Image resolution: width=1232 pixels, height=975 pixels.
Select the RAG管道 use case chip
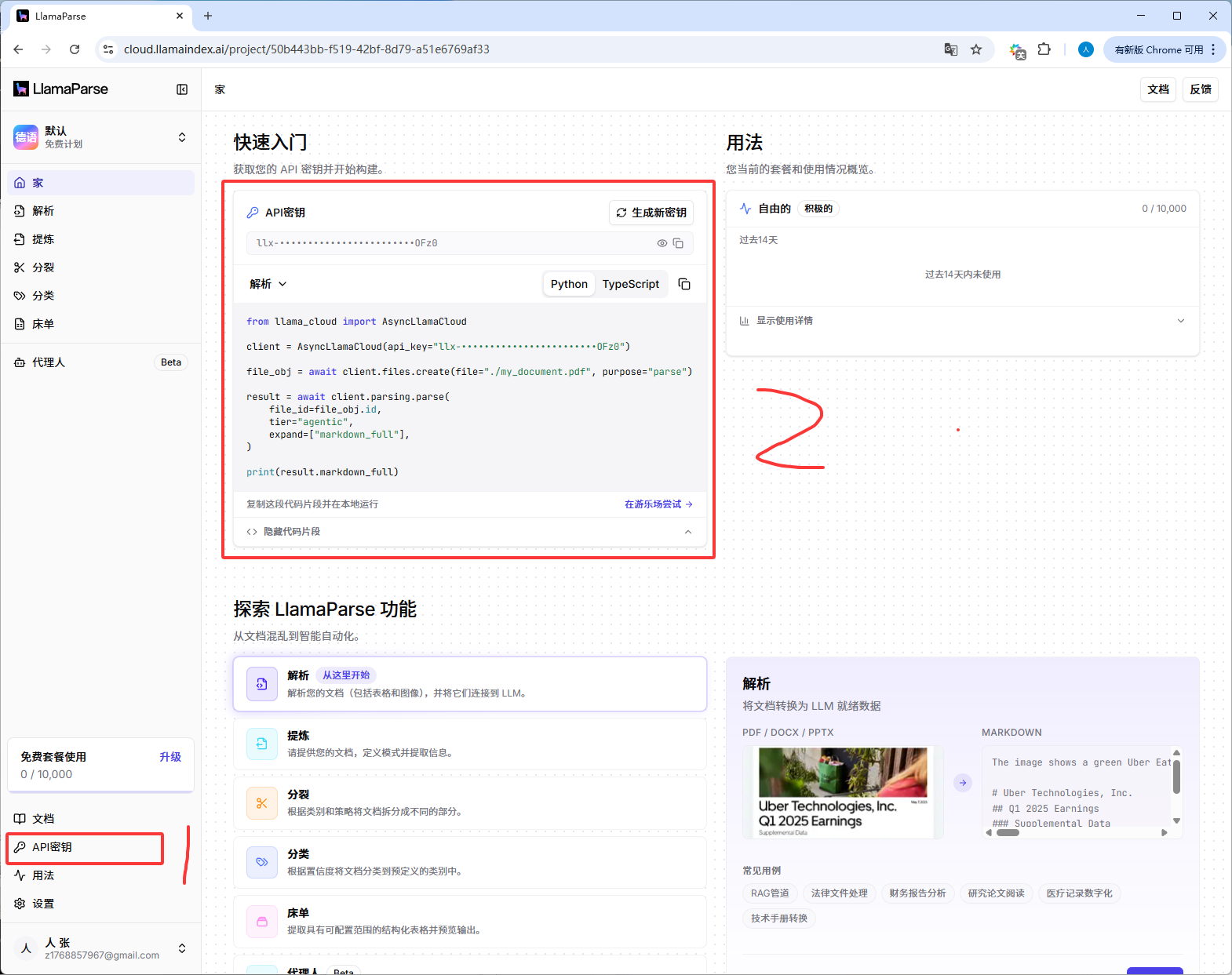click(770, 893)
